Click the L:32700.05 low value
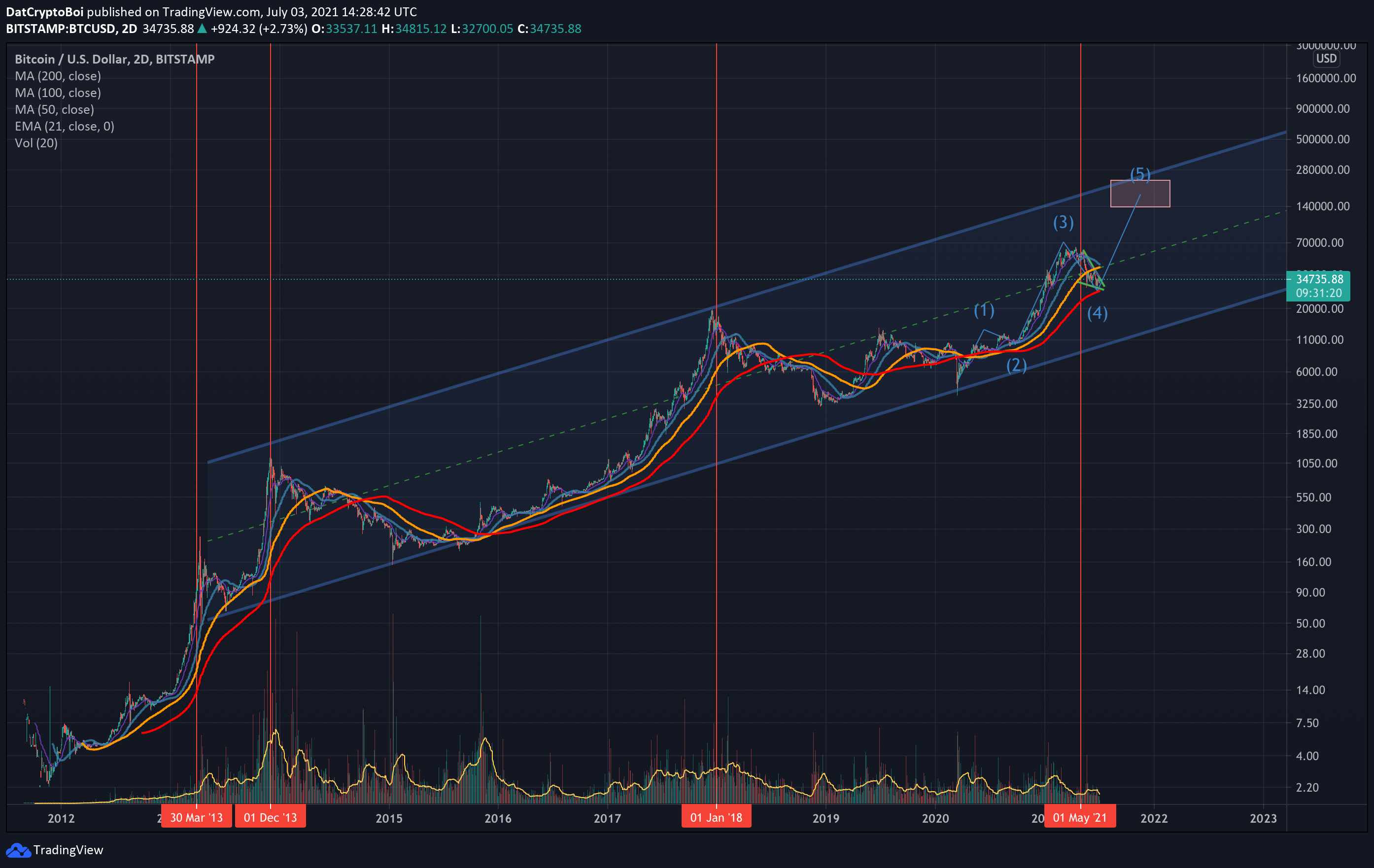Image resolution: width=1374 pixels, height=868 pixels. coord(481,29)
